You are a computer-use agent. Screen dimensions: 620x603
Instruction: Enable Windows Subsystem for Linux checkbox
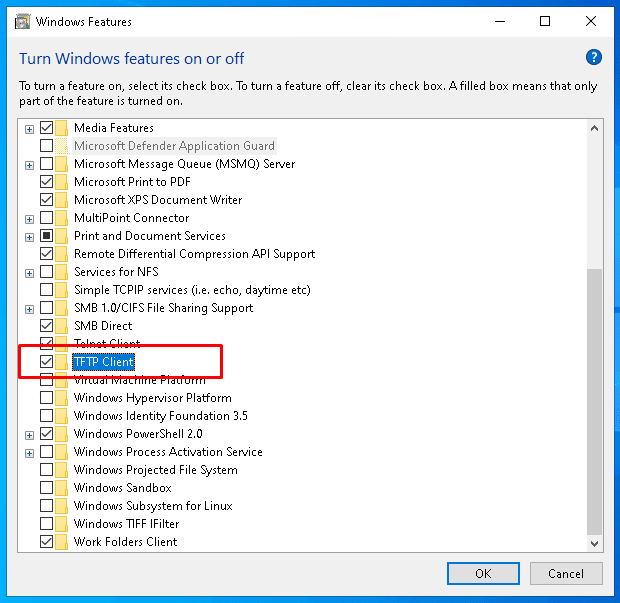[46, 506]
